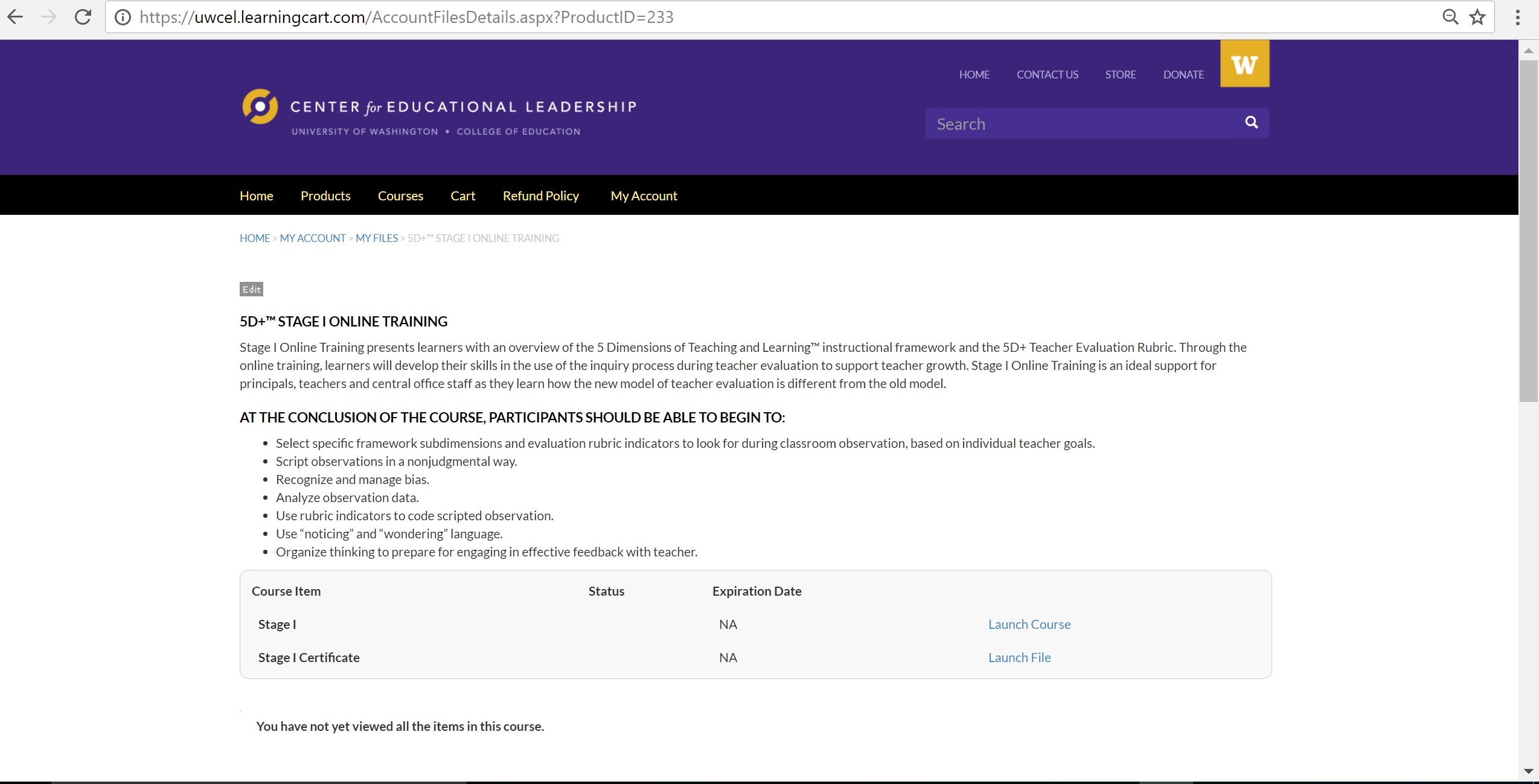Click the browser back arrow
The height and width of the screenshot is (784, 1539).
click(x=15, y=17)
